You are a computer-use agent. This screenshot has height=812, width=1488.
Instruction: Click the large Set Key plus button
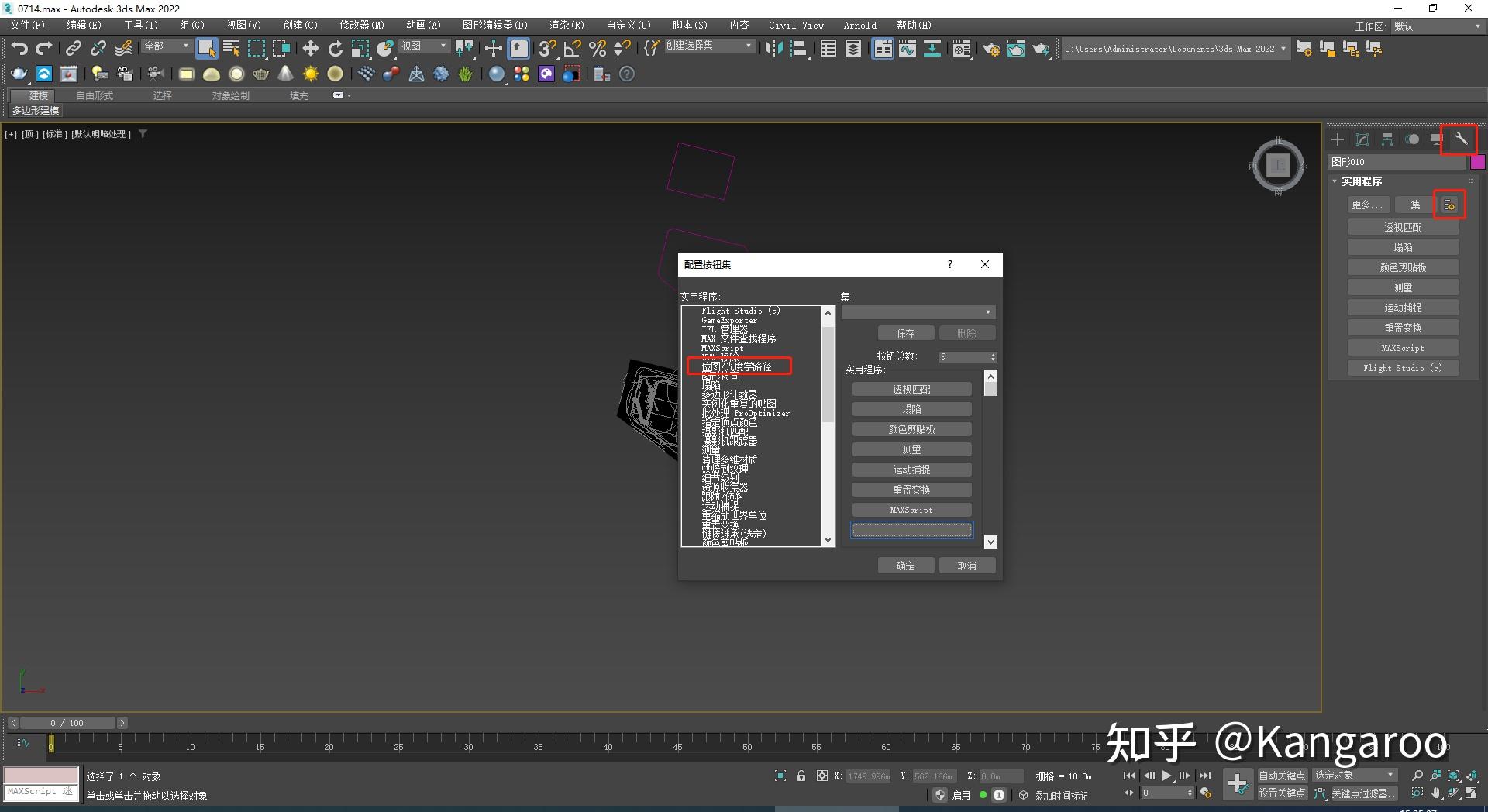point(1238,784)
